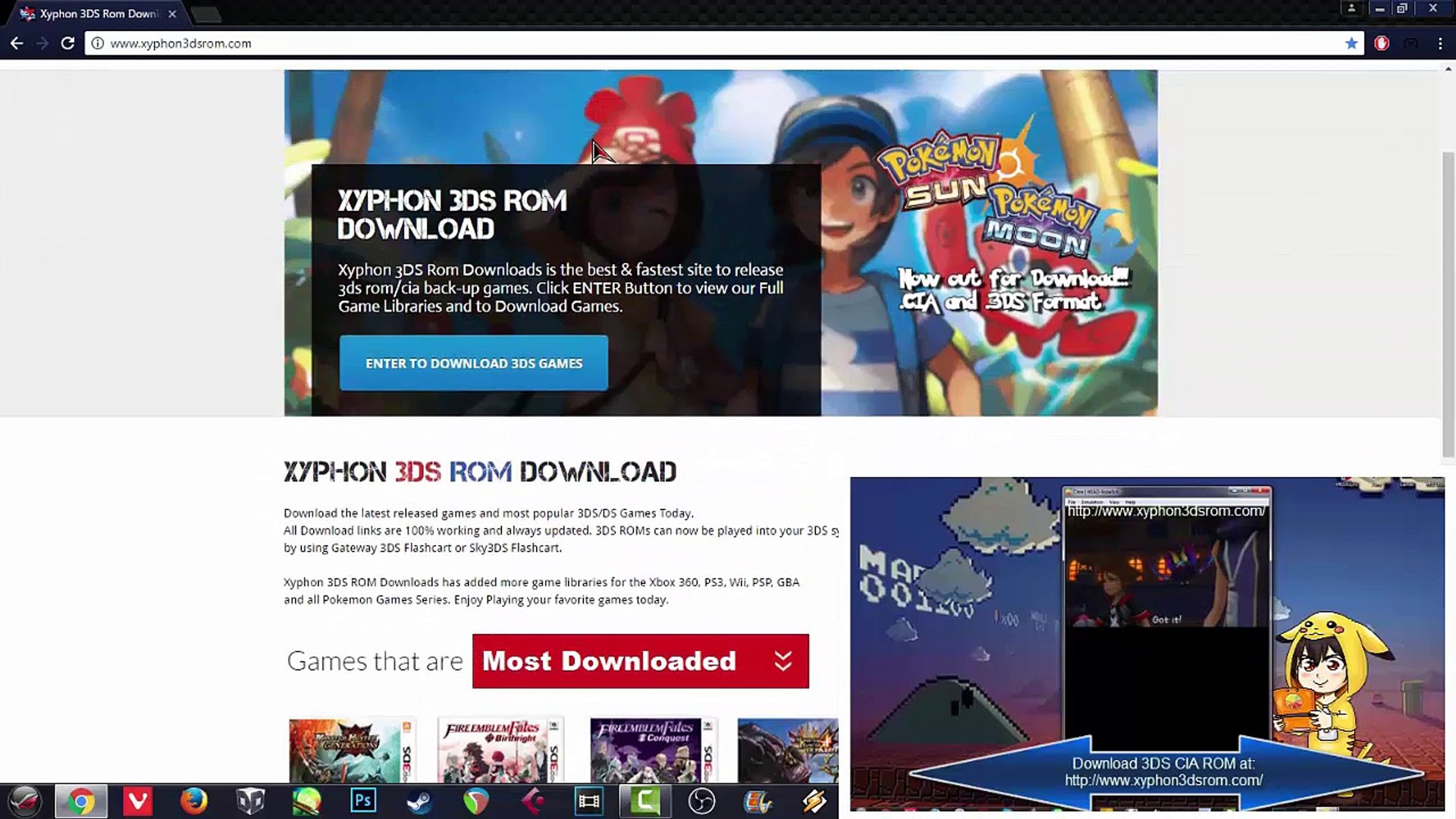
Task: View site information icon in address bar
Action: 97,43
